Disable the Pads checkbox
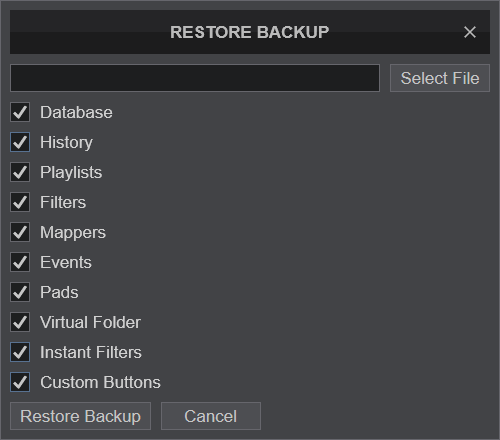500x440 pixels. pyautogui.click(x=20, y=292)
